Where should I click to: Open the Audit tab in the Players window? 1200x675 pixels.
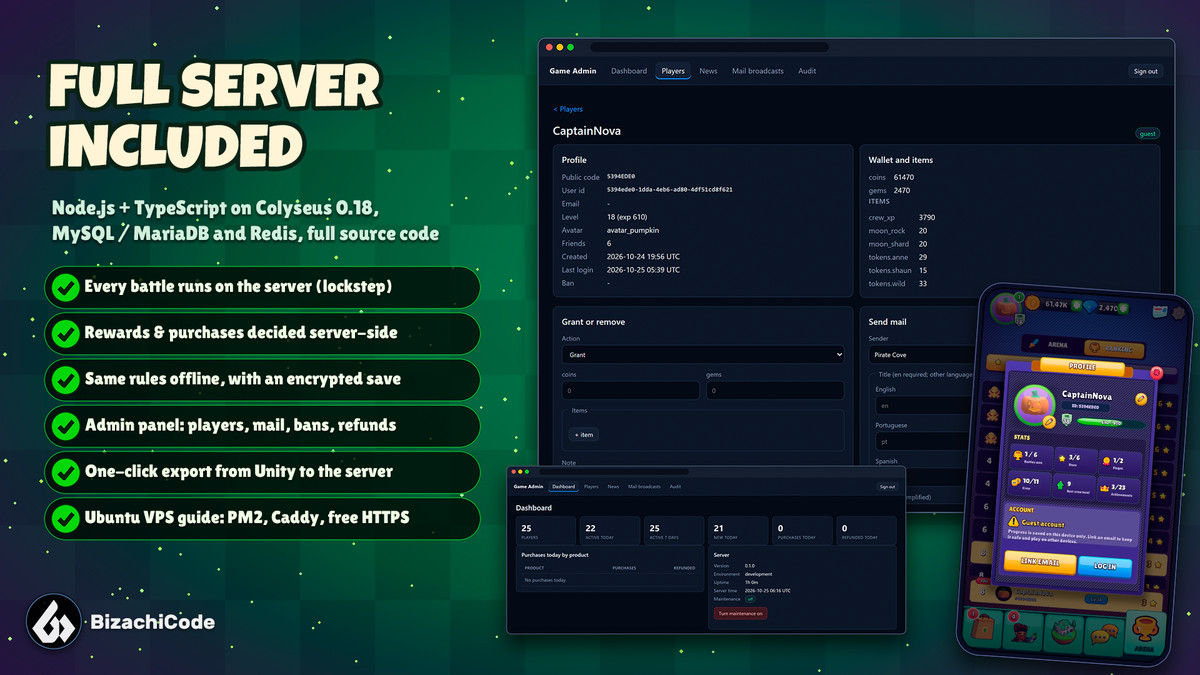pyautogui.click(x=807, y=71)
